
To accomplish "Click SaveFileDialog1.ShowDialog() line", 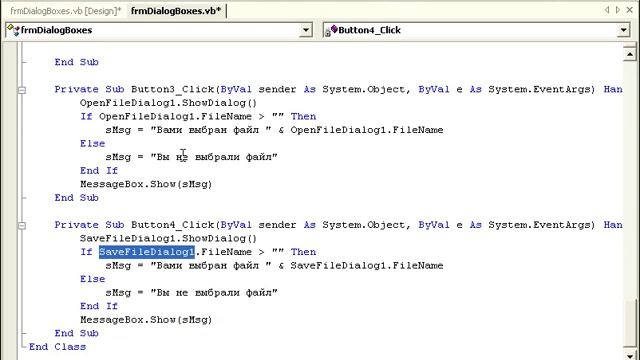I will coord(168,238).
